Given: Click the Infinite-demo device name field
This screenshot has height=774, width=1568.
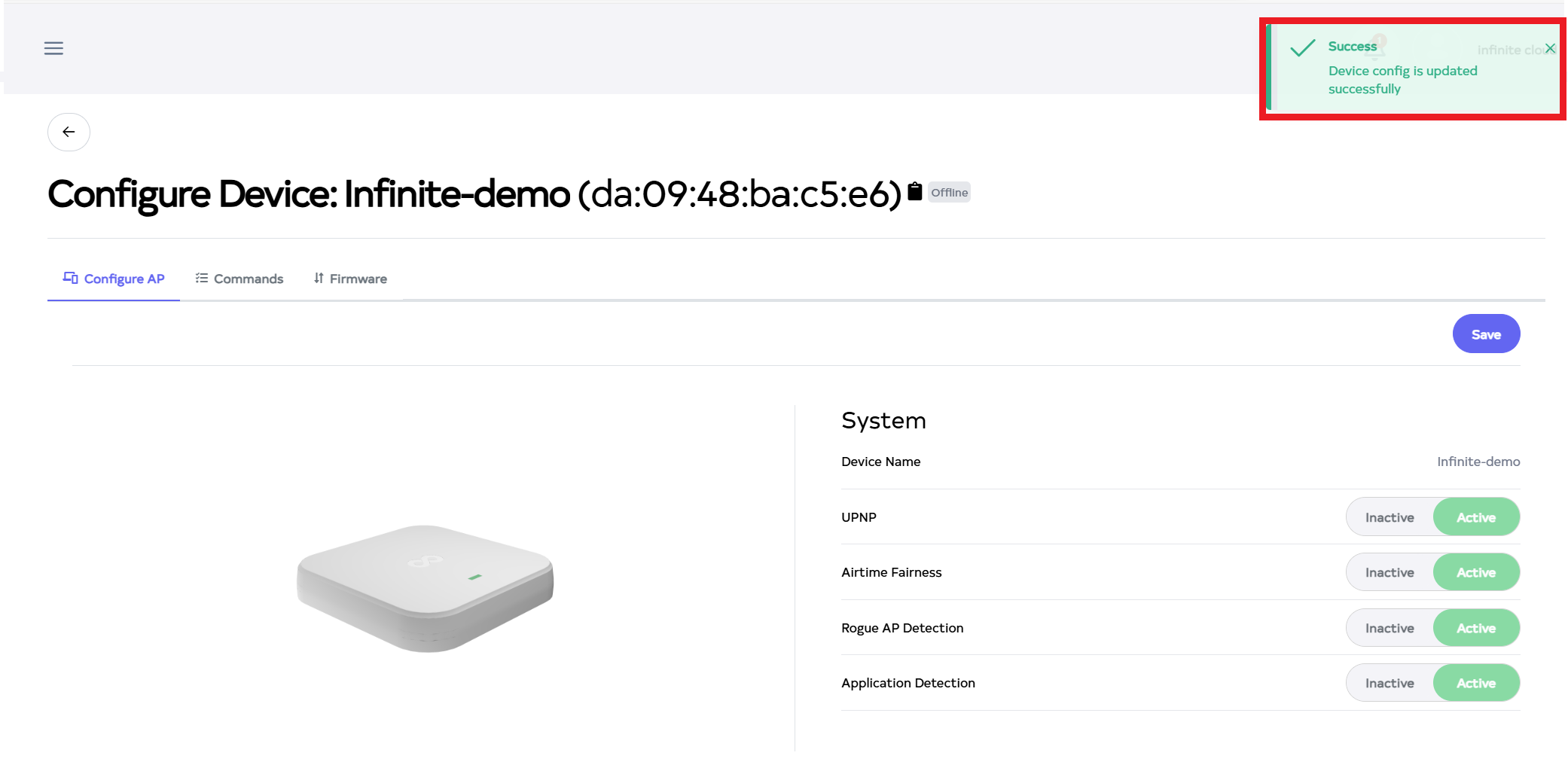Looking at the screenshot, I should click(x=1478, y=462).
